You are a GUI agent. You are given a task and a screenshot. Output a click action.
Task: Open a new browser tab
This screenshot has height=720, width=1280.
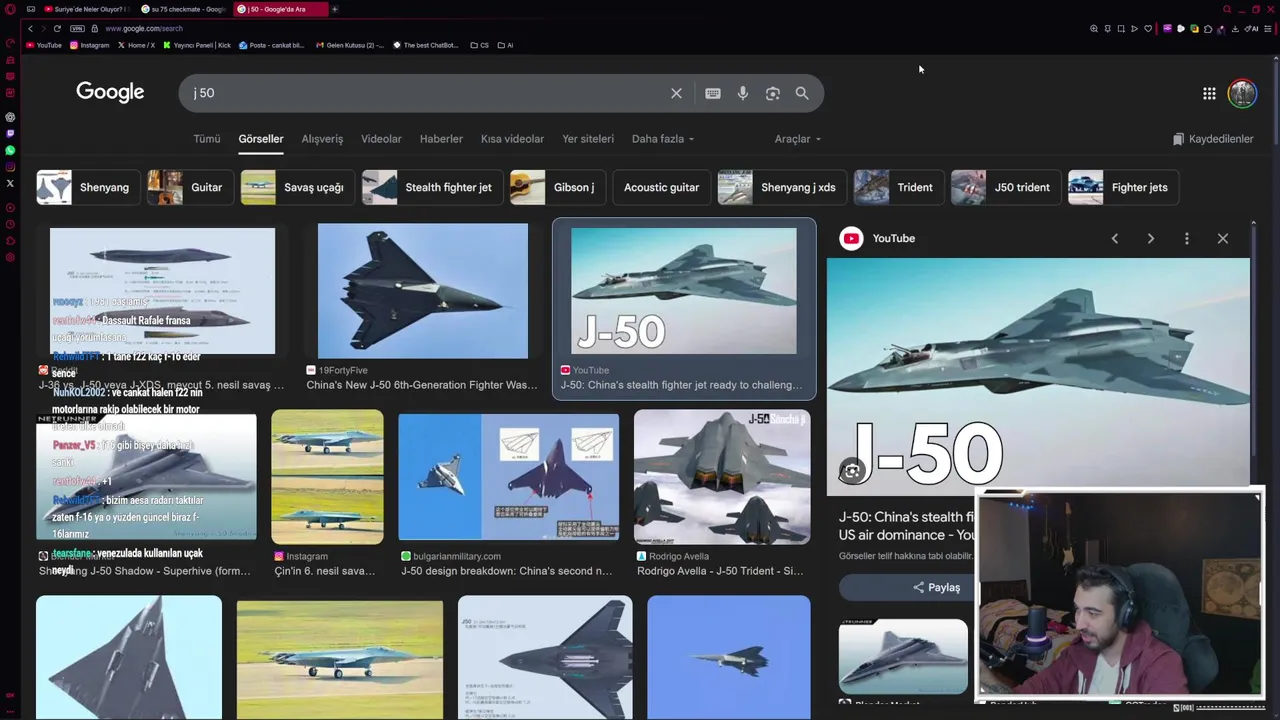pos(335,9)
